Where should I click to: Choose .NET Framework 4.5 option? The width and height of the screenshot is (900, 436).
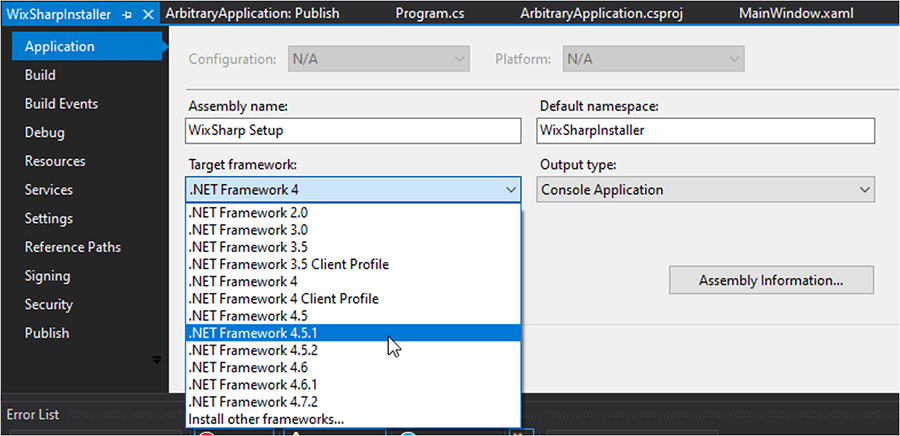point(354,316)
